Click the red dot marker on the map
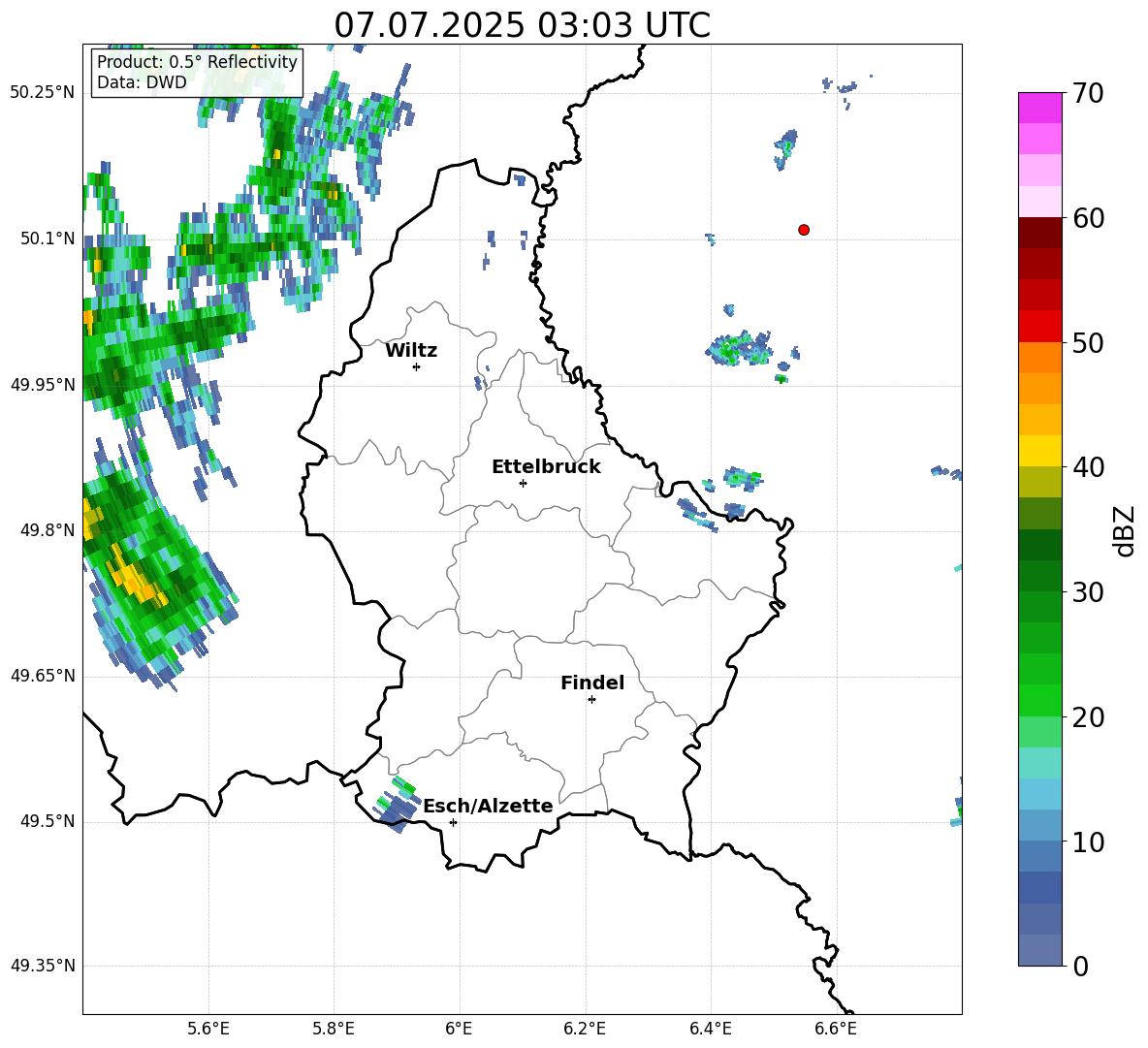Viewport: 1148px width, 1048px height. 803,230
